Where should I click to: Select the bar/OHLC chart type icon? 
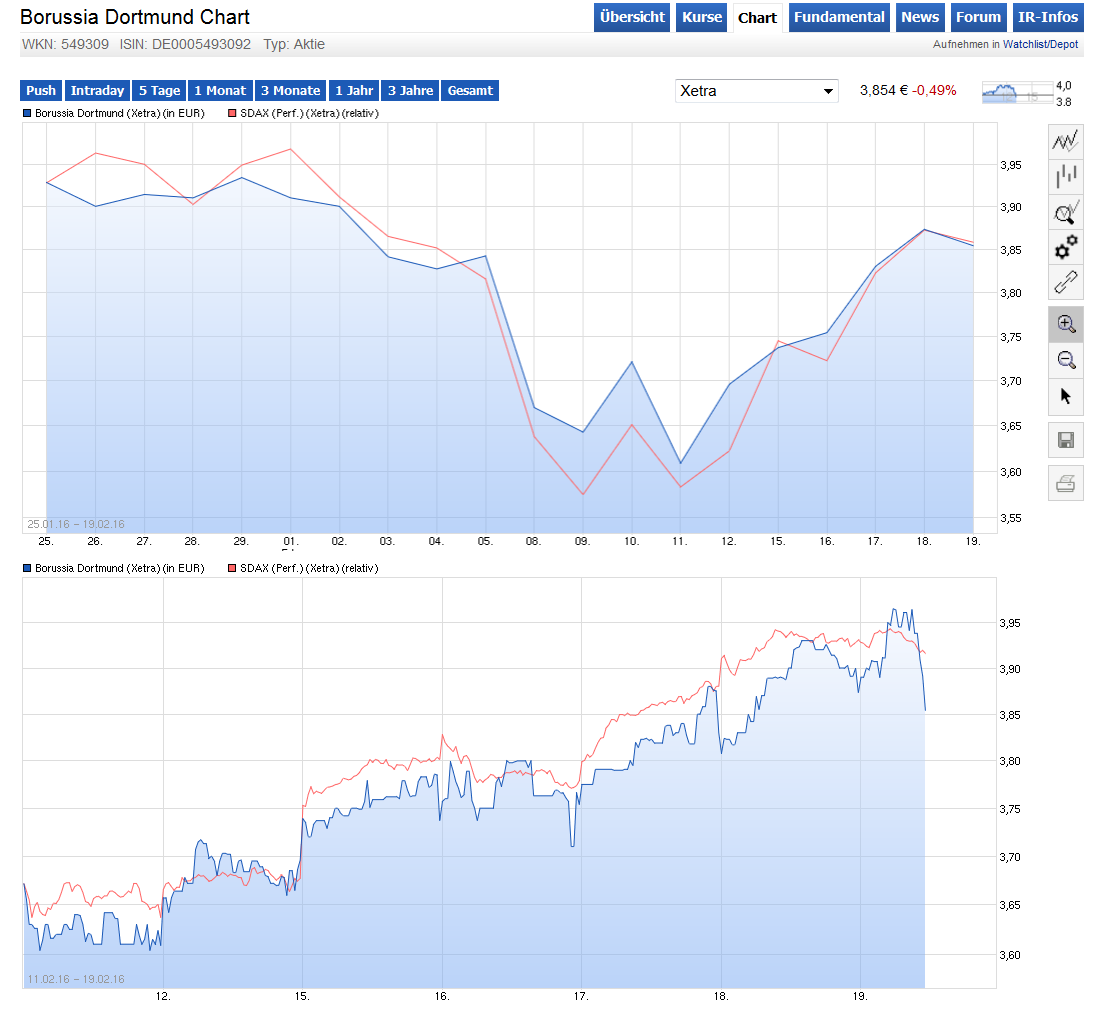tap(1065, 177)
